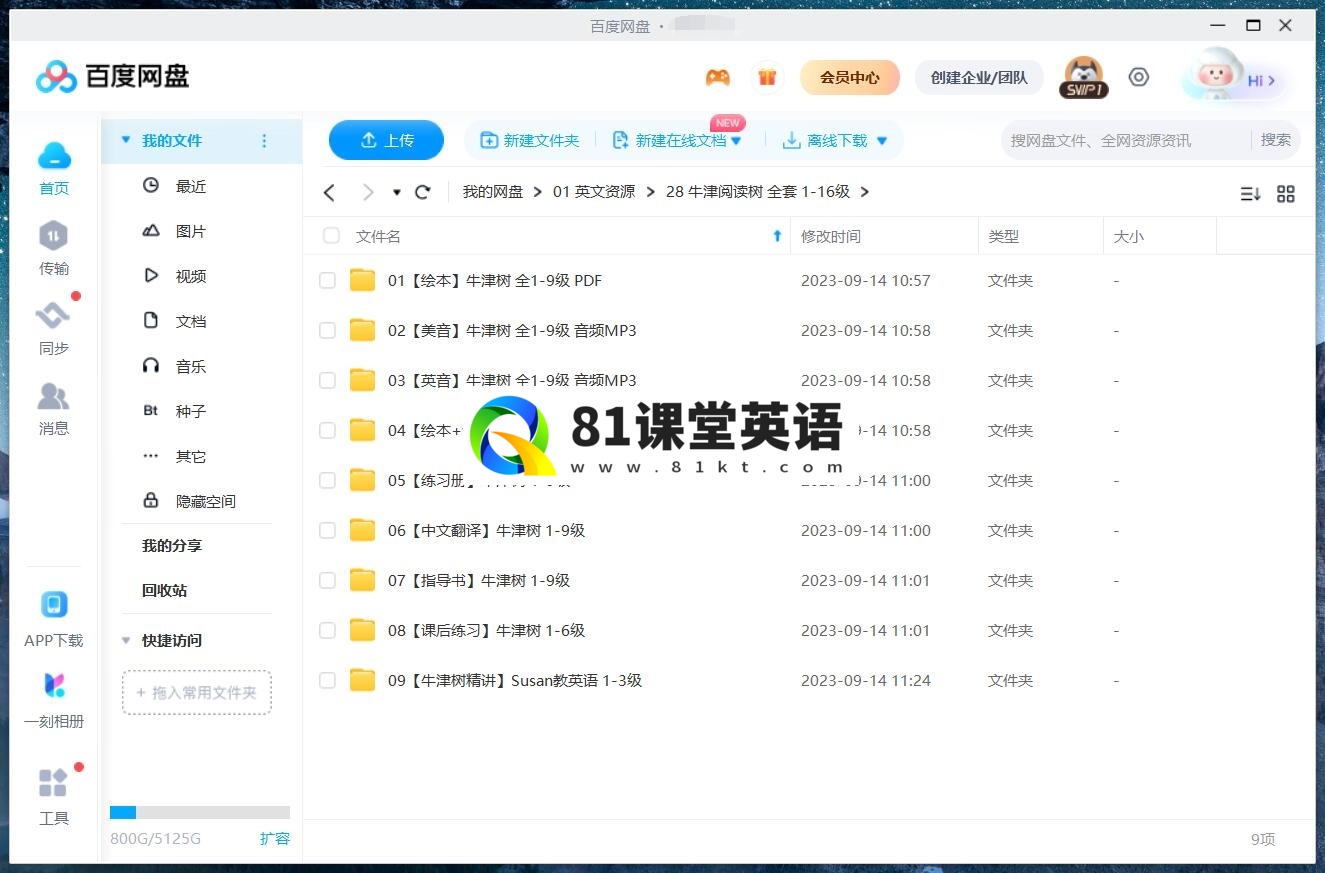
Task: Click the Baidu Netdisk logo
Action: coord(112,76)
